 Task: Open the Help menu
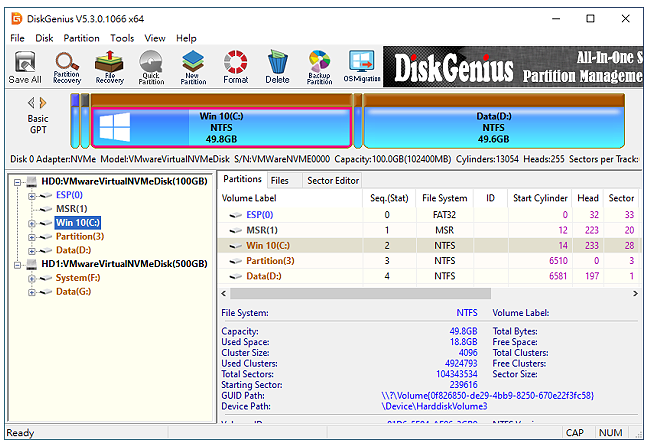click(x=186, y=38)
